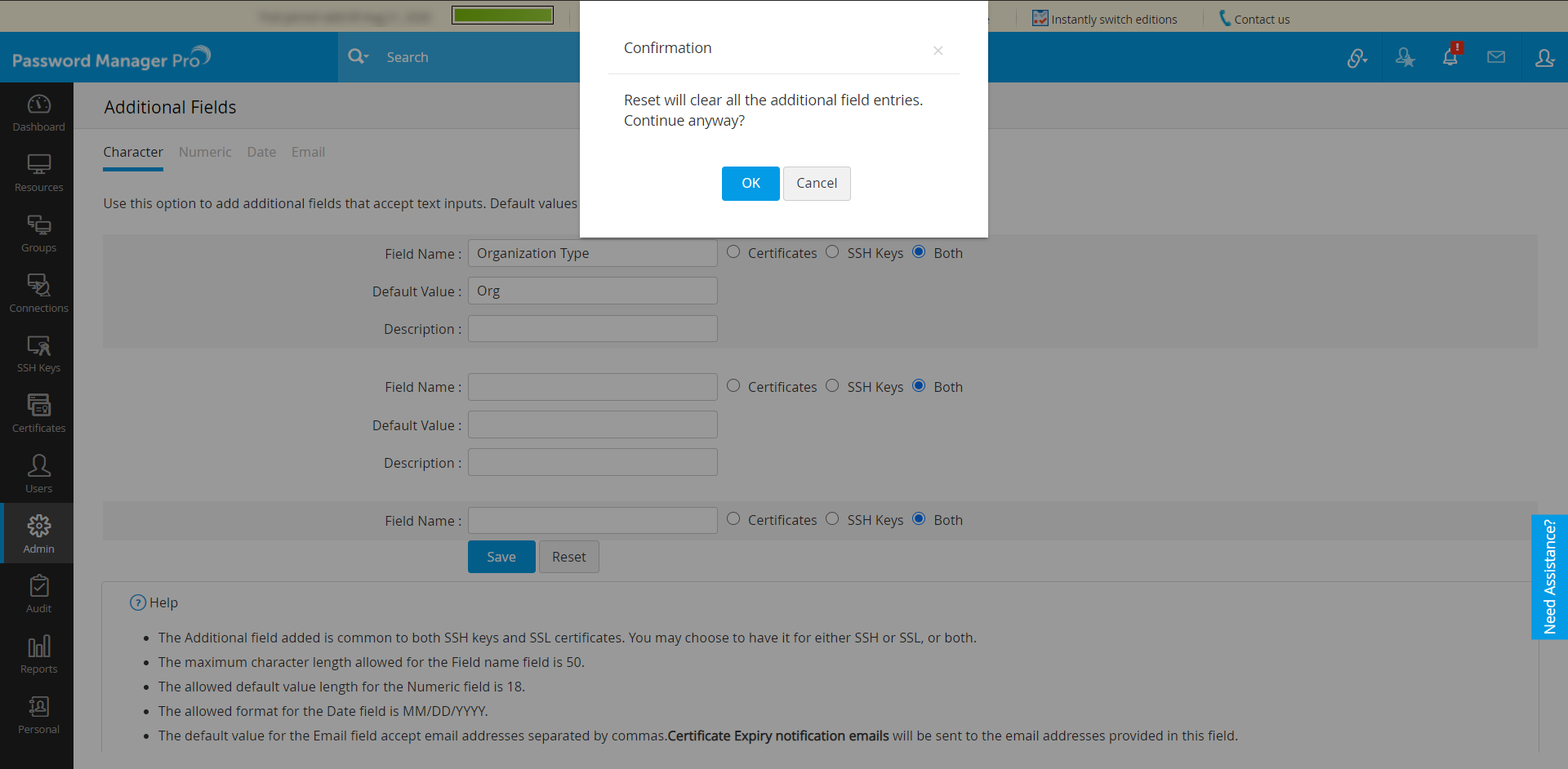1568x769 pixels.
Task: Cancel the confirmation dialog
Action: point(816,184)
